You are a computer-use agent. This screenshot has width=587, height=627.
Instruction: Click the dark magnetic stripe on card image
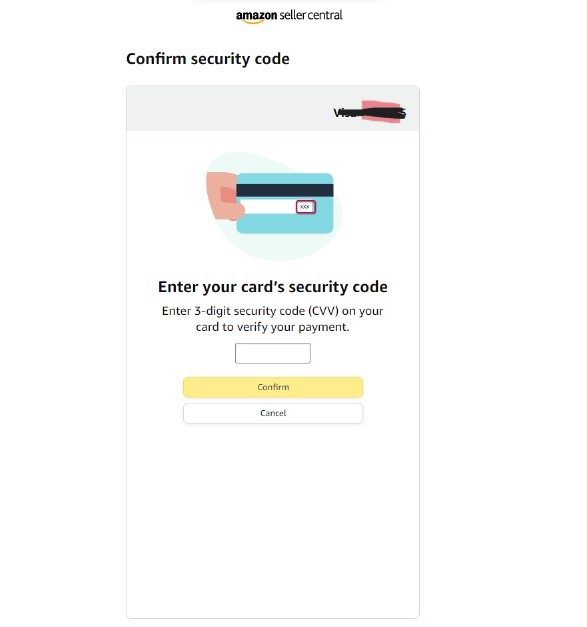285,190
